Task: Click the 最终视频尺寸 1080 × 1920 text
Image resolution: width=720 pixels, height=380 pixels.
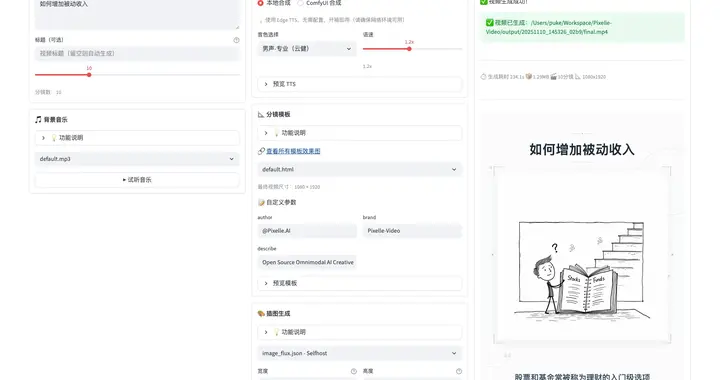Action: [289, 187]
